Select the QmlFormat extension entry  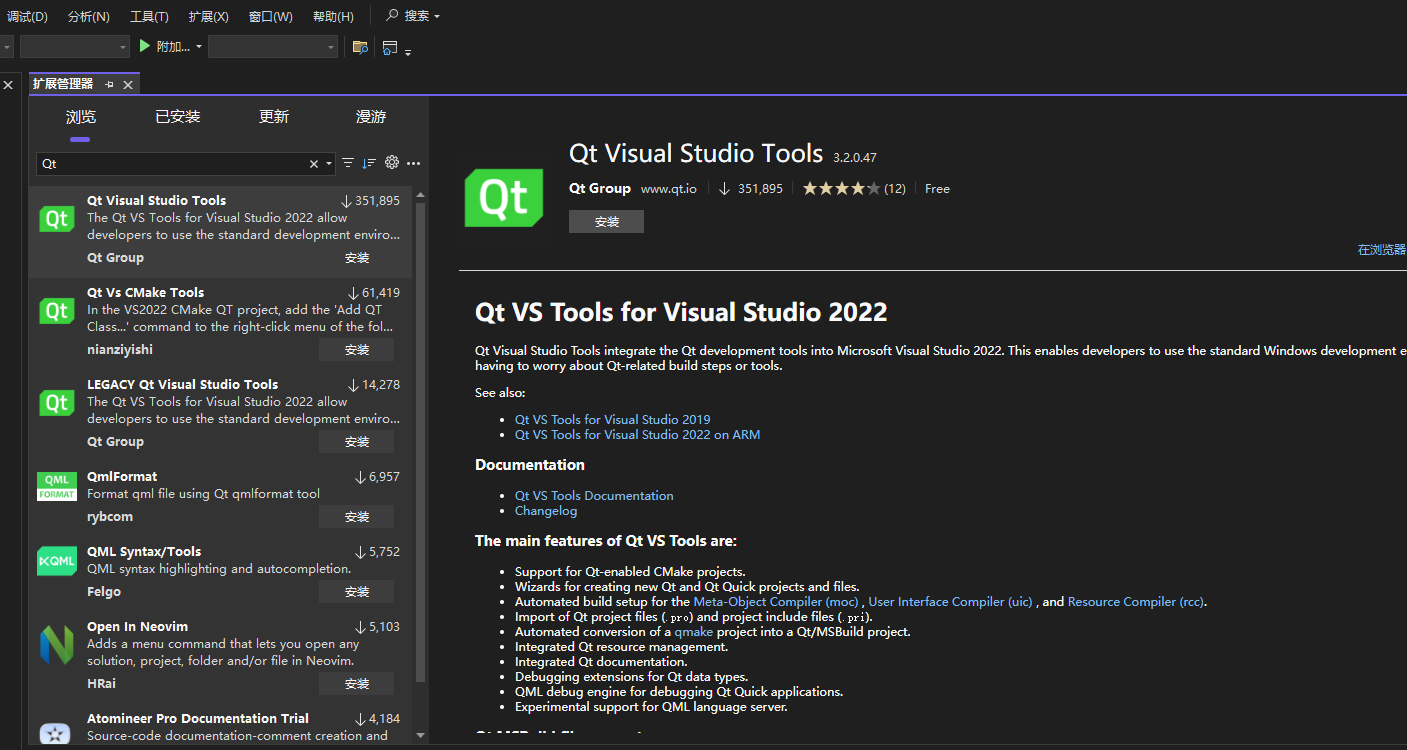[x=220, y=499]
